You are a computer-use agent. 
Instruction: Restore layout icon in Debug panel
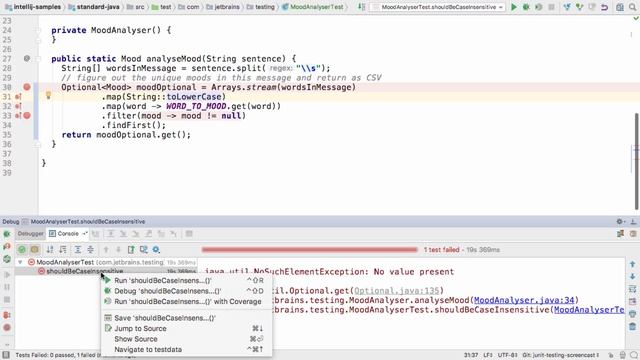[x=620, y=234]
